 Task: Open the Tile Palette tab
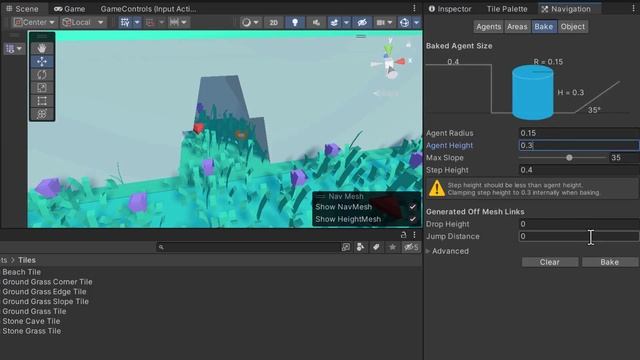point(507,9)
